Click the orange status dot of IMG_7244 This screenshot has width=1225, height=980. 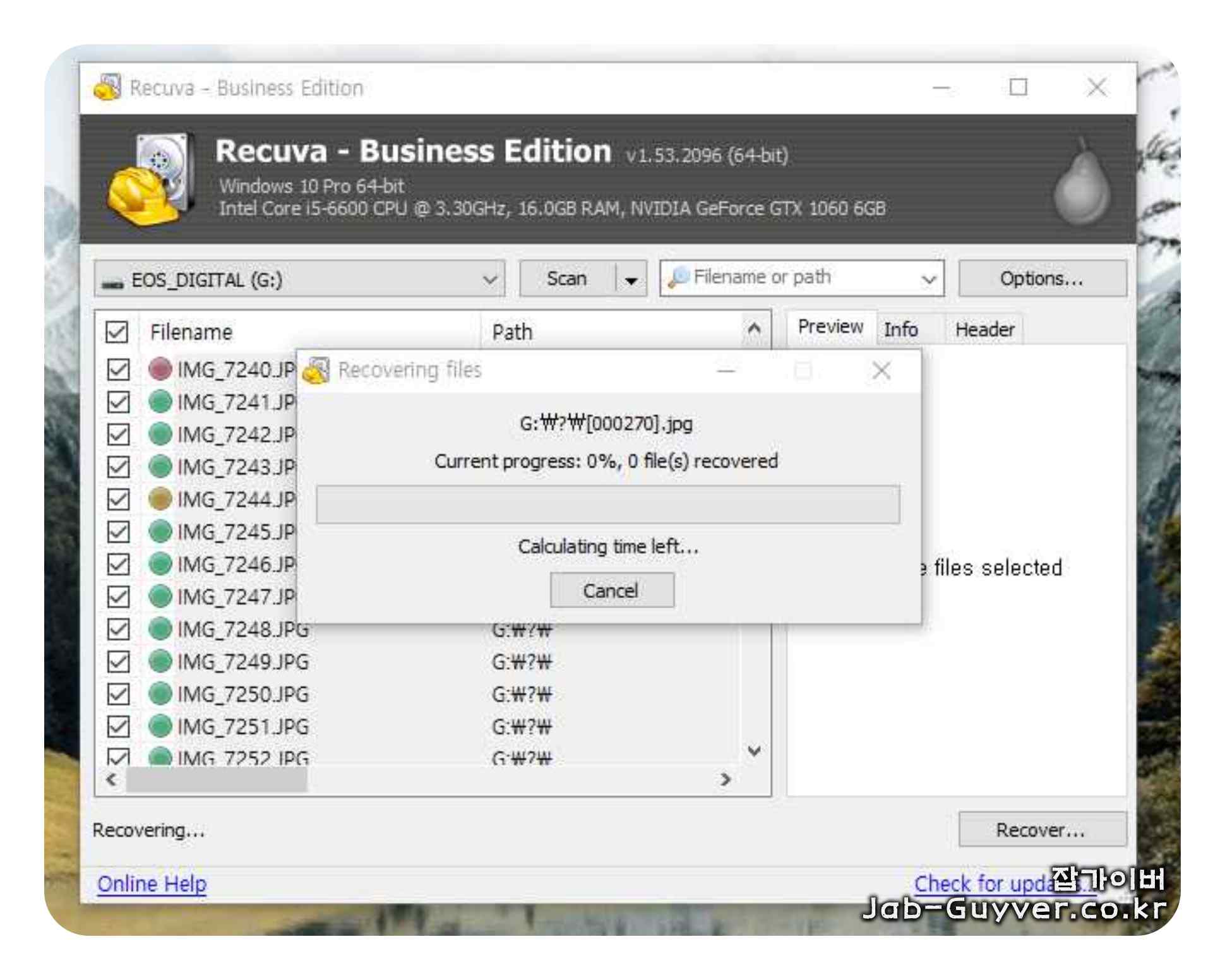[x=160, y=499]
